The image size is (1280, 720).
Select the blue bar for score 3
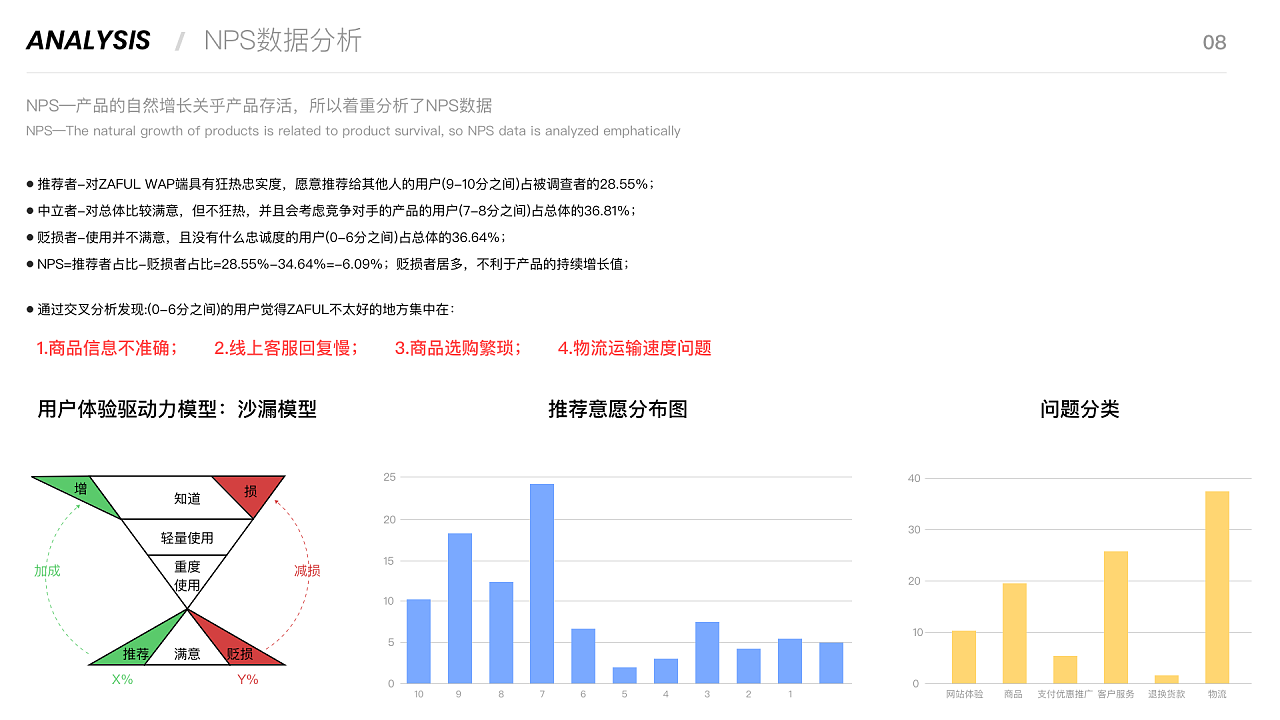(x=707, y=653)
